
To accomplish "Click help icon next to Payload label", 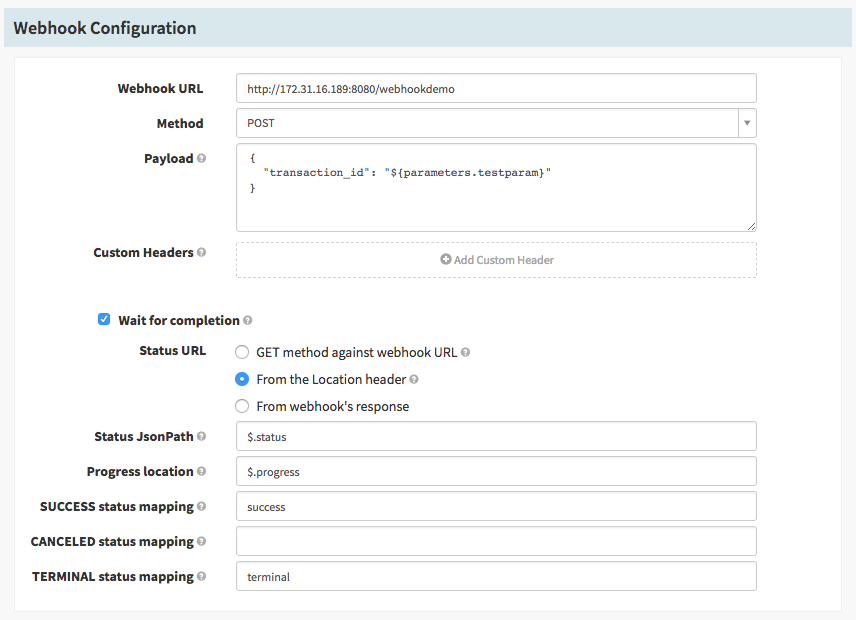I will coord(202,158).
